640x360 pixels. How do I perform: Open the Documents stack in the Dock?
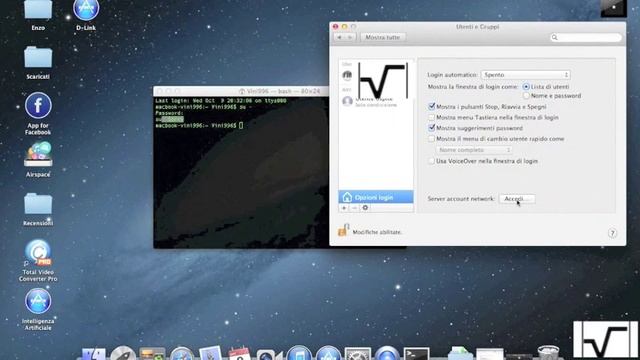coord(489,354)
